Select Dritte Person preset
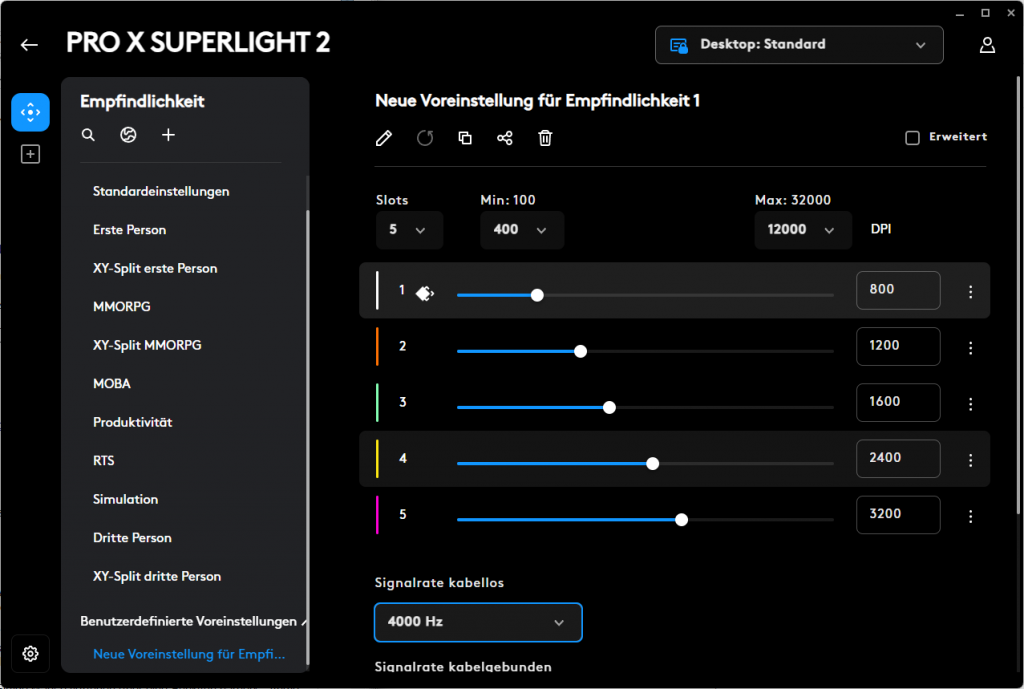 point(132,537)
